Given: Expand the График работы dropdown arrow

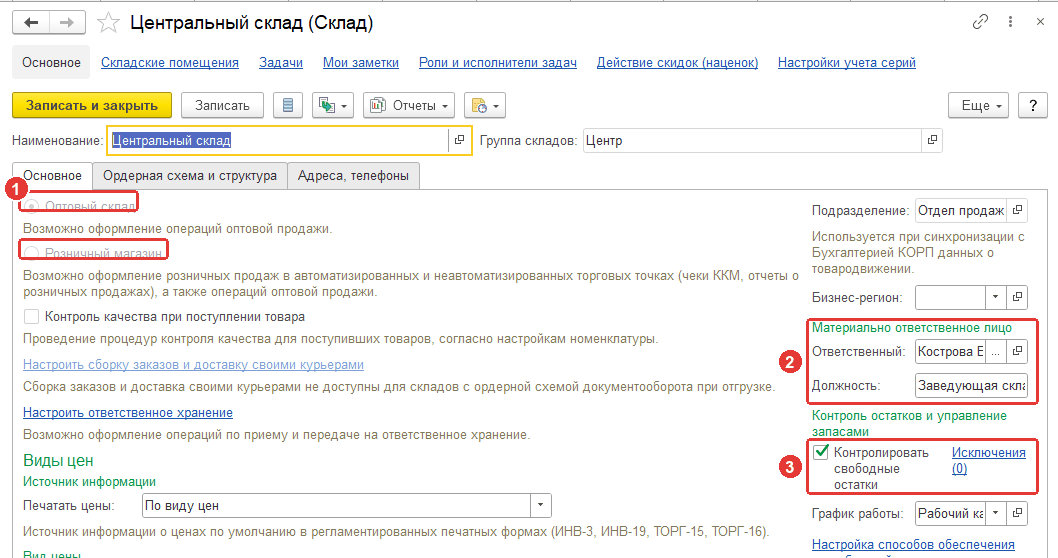Looking at the screenshot, I should tap(996, 513).
